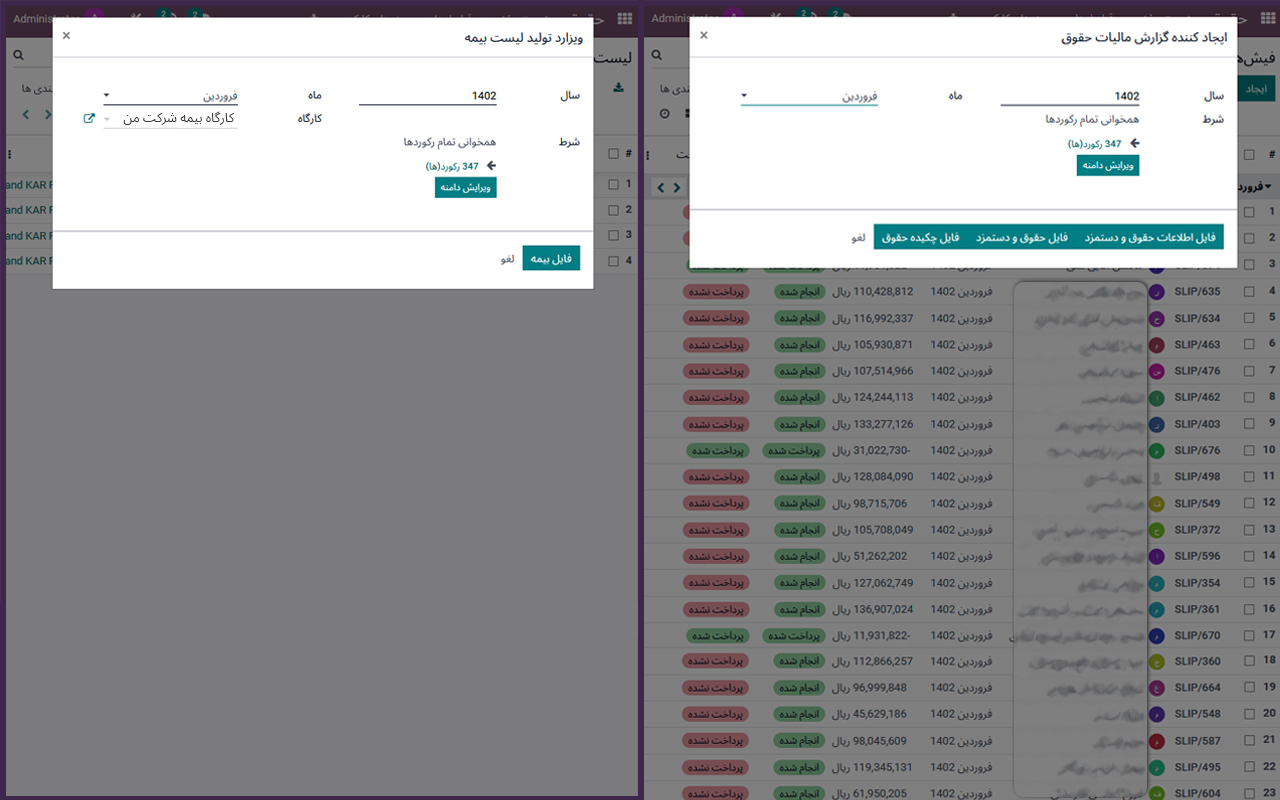
Task: Select the SLIP/676 row checkbox
Action: [x=1249, y=450]
